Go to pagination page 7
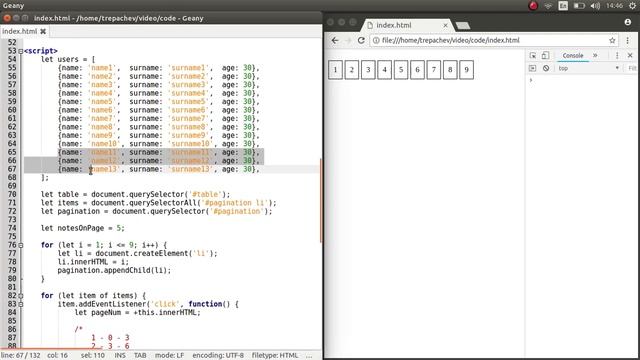 [434, 70]
